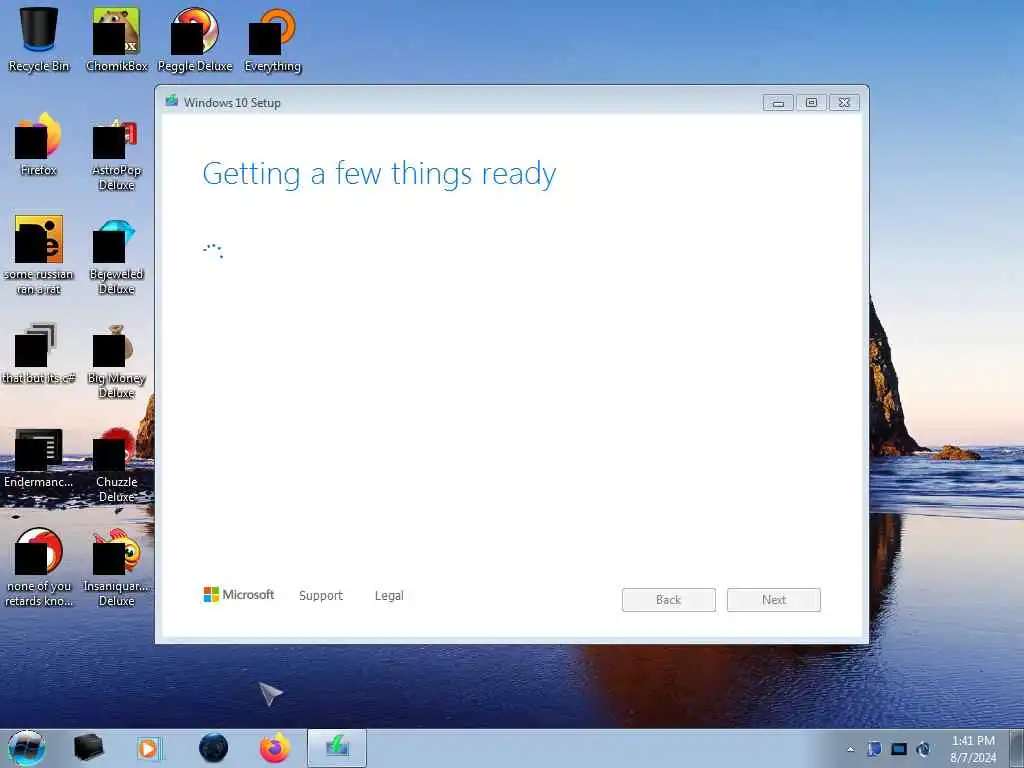Click the black box taskbar icon
The height and width of the screenshot is (768, 1024).
coord(88,748)
